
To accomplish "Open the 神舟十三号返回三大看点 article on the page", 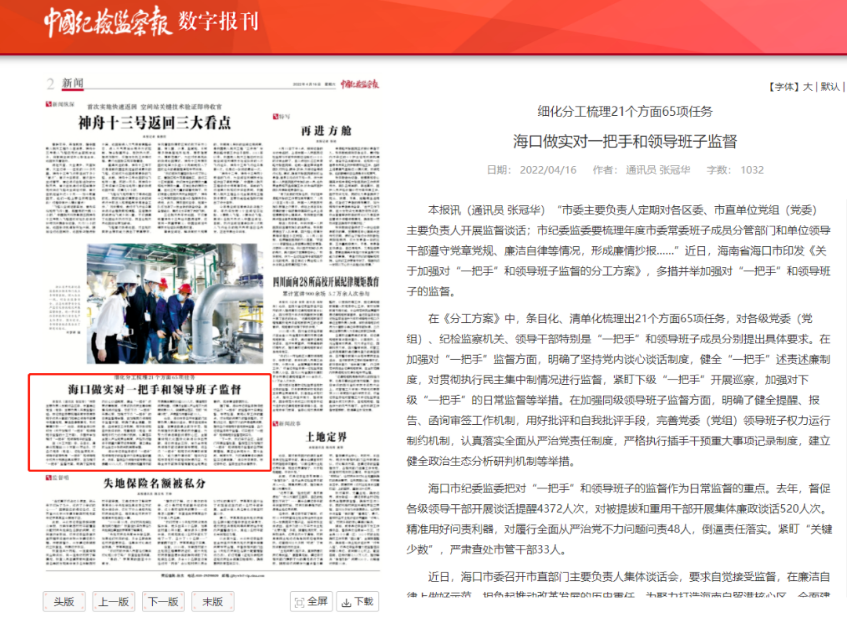I will click(x=155, y=123).
